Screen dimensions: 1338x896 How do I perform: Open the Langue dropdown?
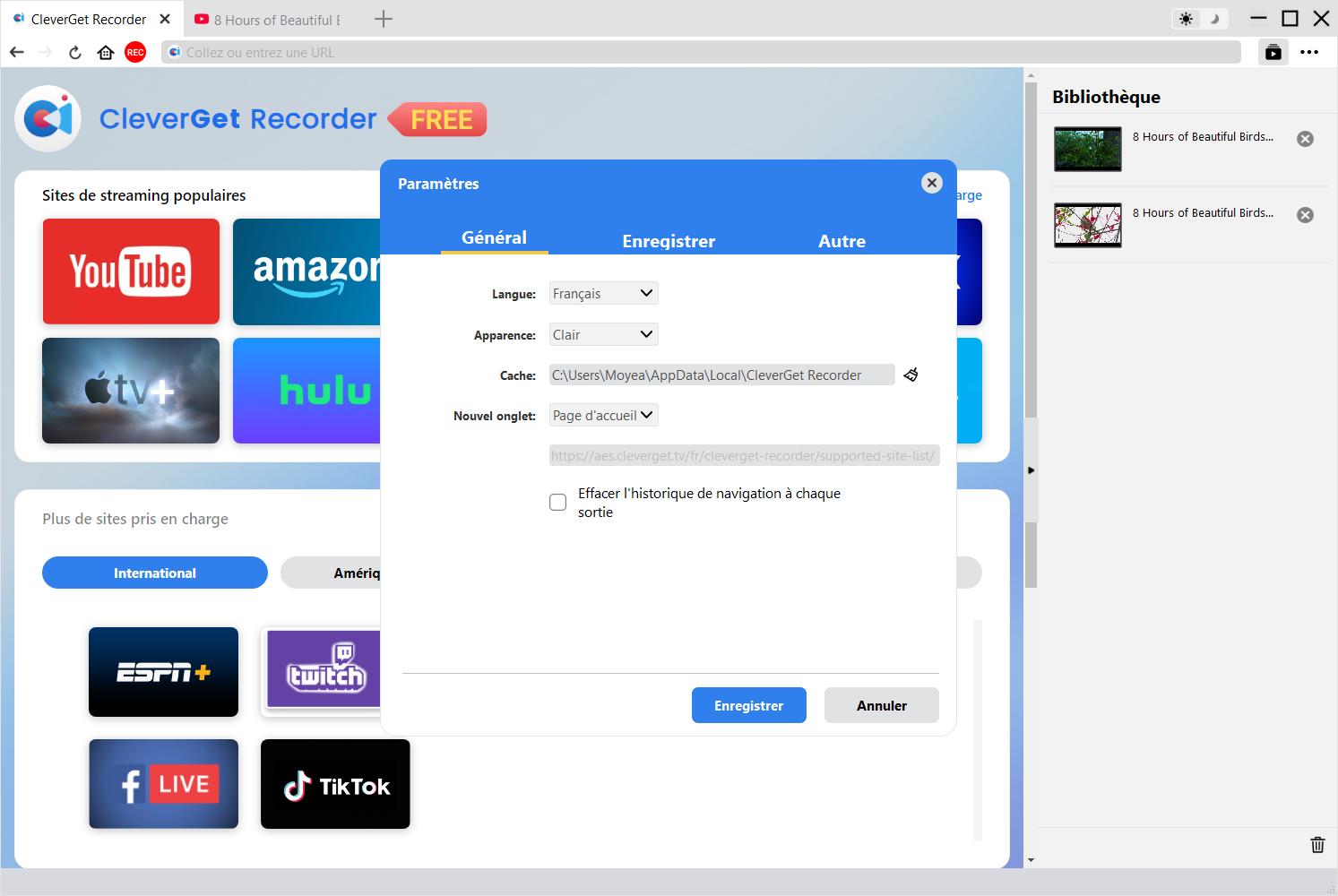pos(603,293)
